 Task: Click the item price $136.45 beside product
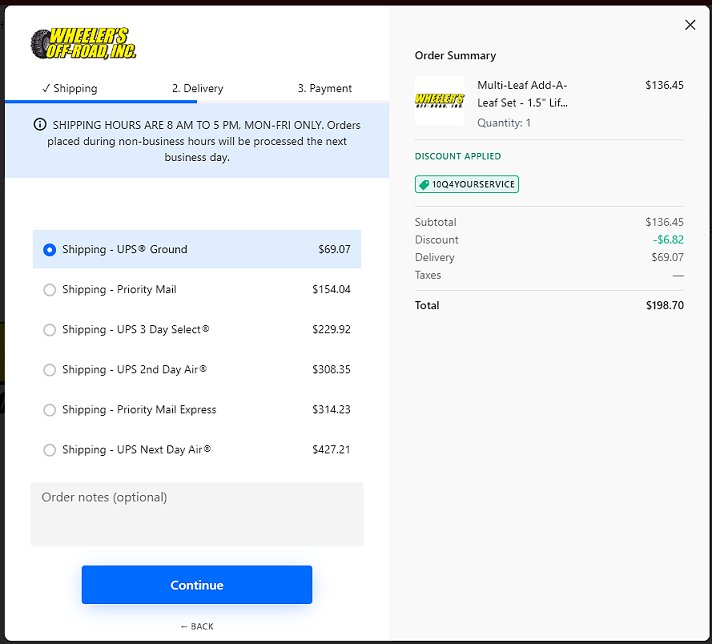(664, 85)
